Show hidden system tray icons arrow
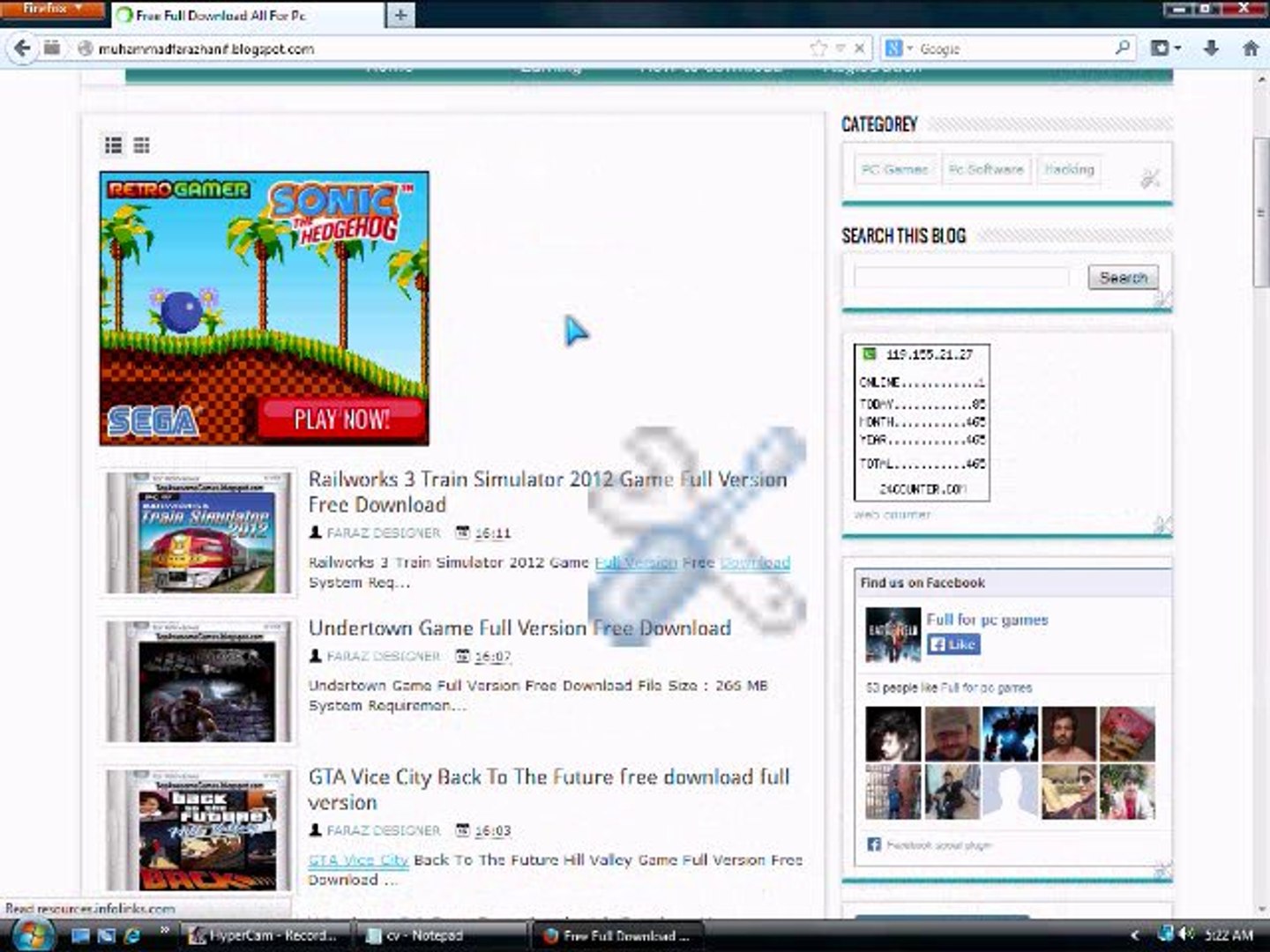 (1135, 935)
